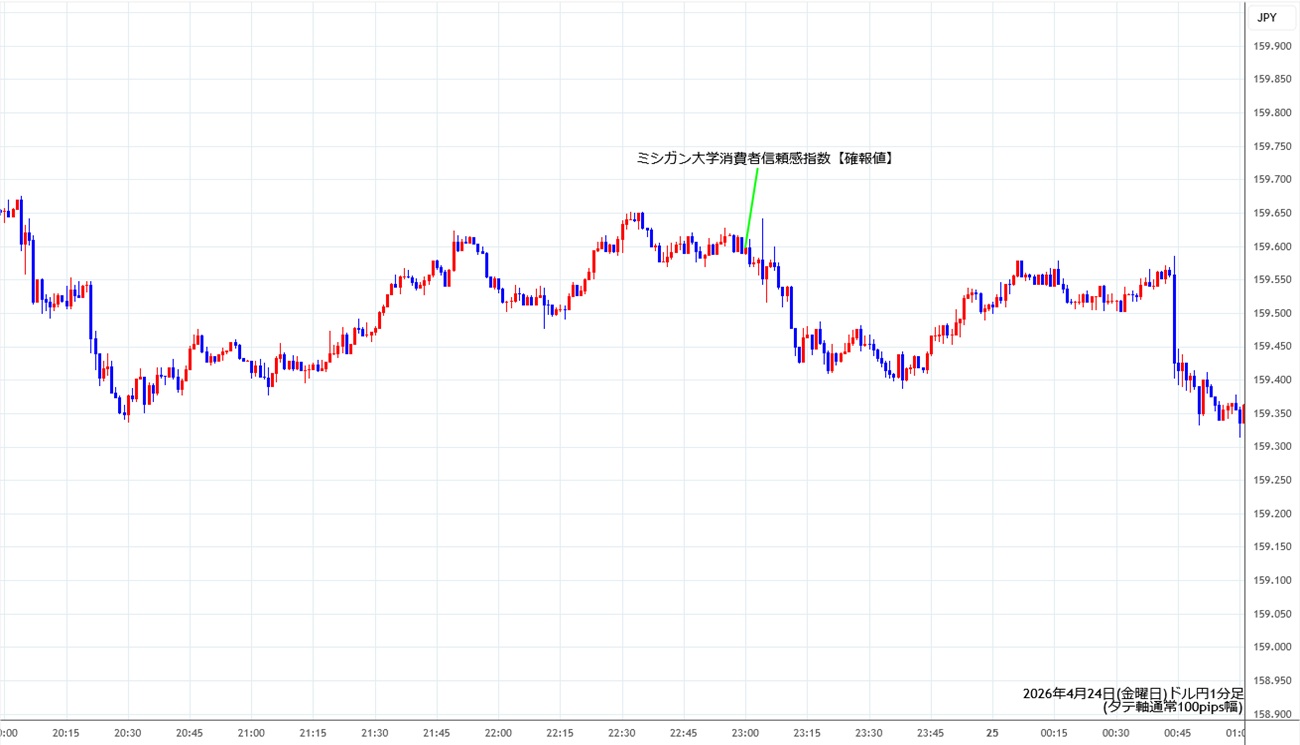
Task: Click the JPY currency label button
Action: [1266, 17]
